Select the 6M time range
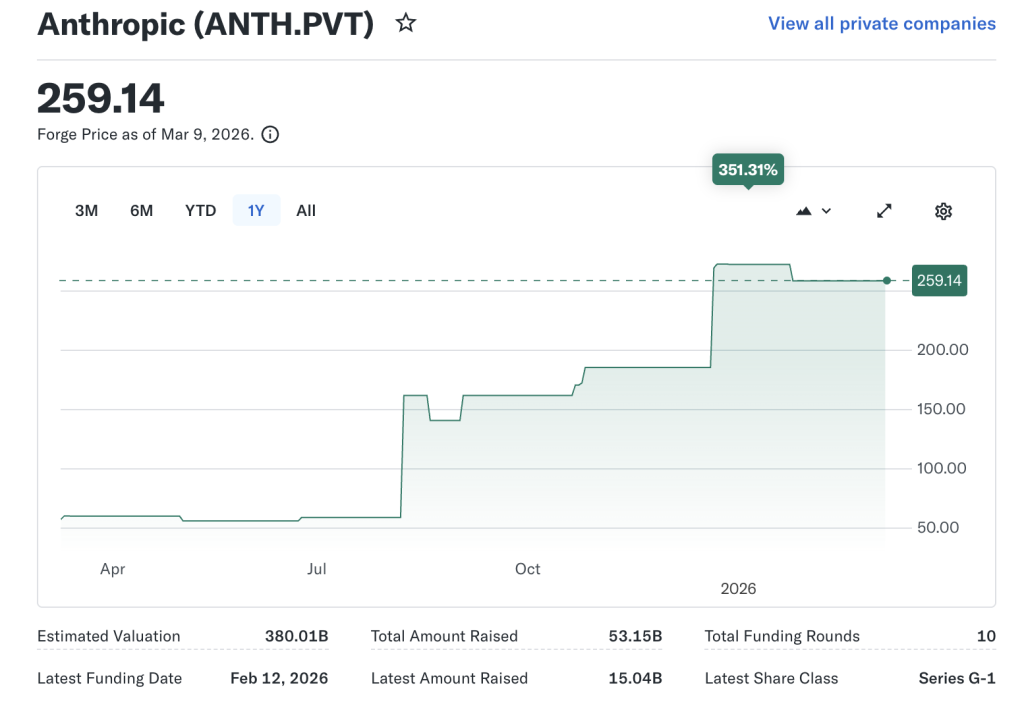This screenshot has width=1024, height=702. (141, 211)
